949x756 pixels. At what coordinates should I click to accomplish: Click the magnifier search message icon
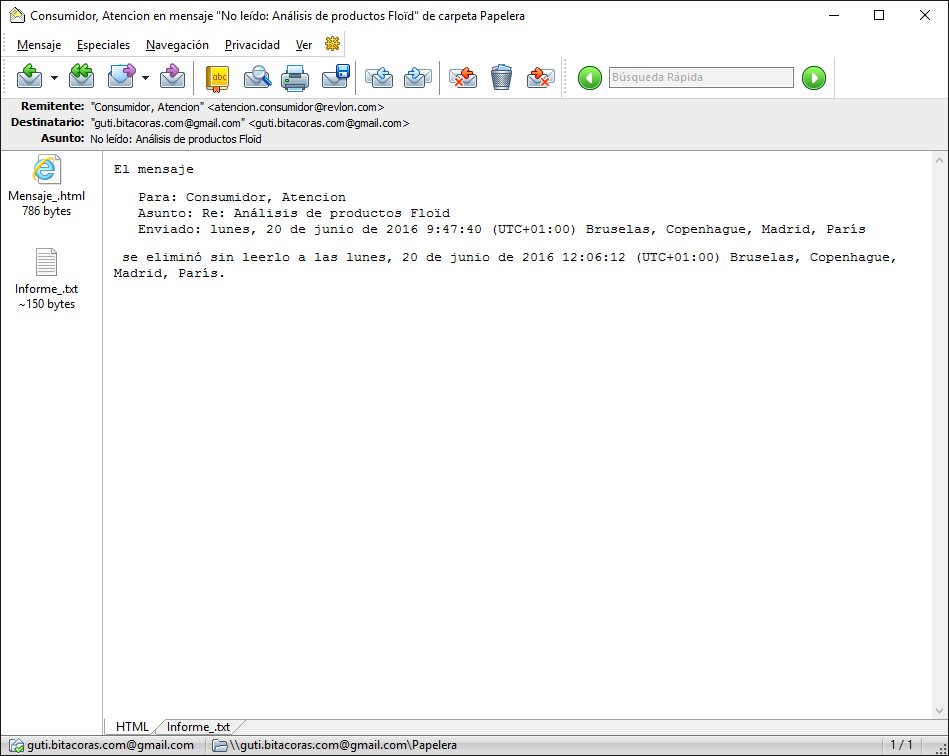[257, 77]
